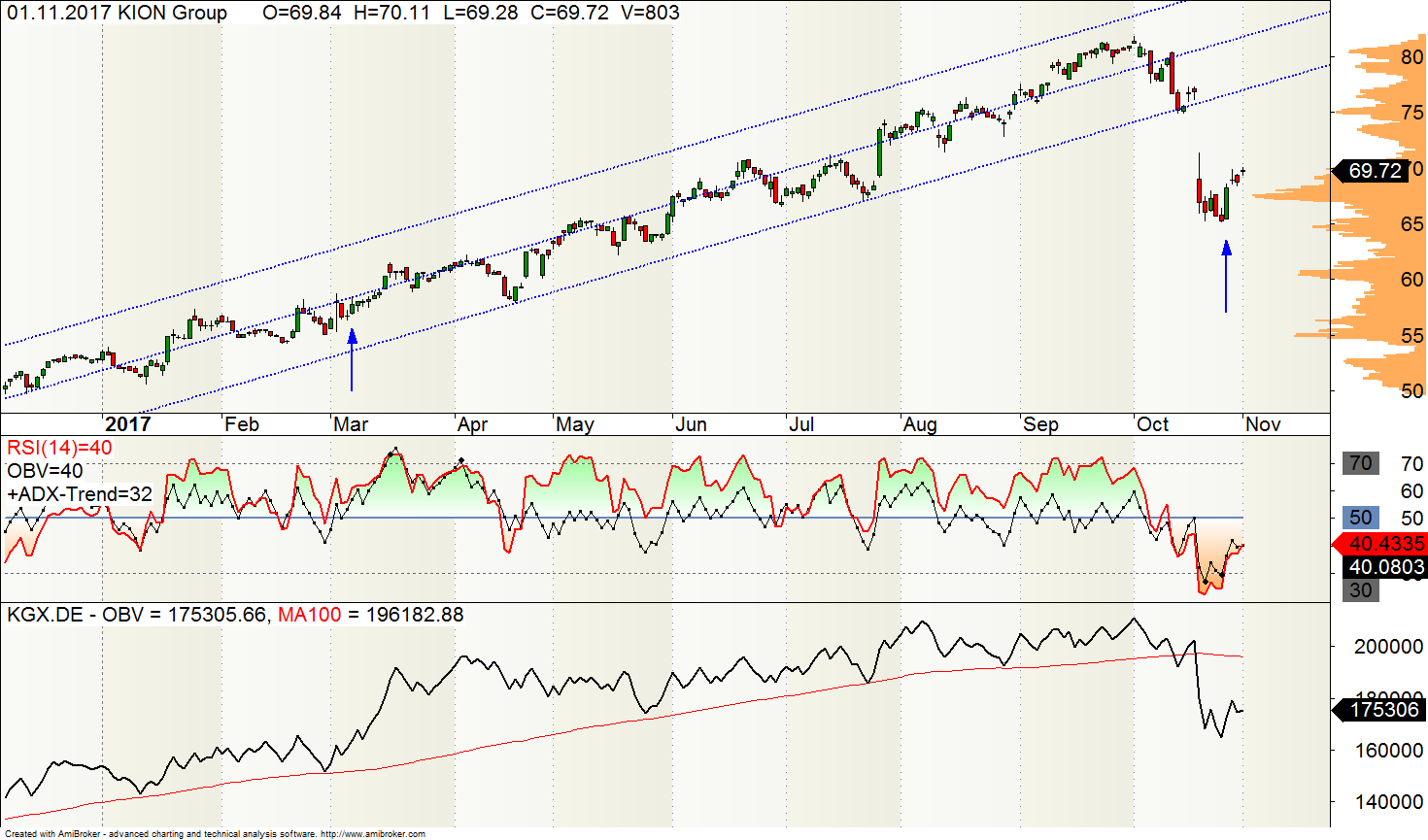Viewport: 1428px width, 840px height.
Task: Click the '196182.88' moving average value
Action: pyautogui.click(x=415, y=615)
